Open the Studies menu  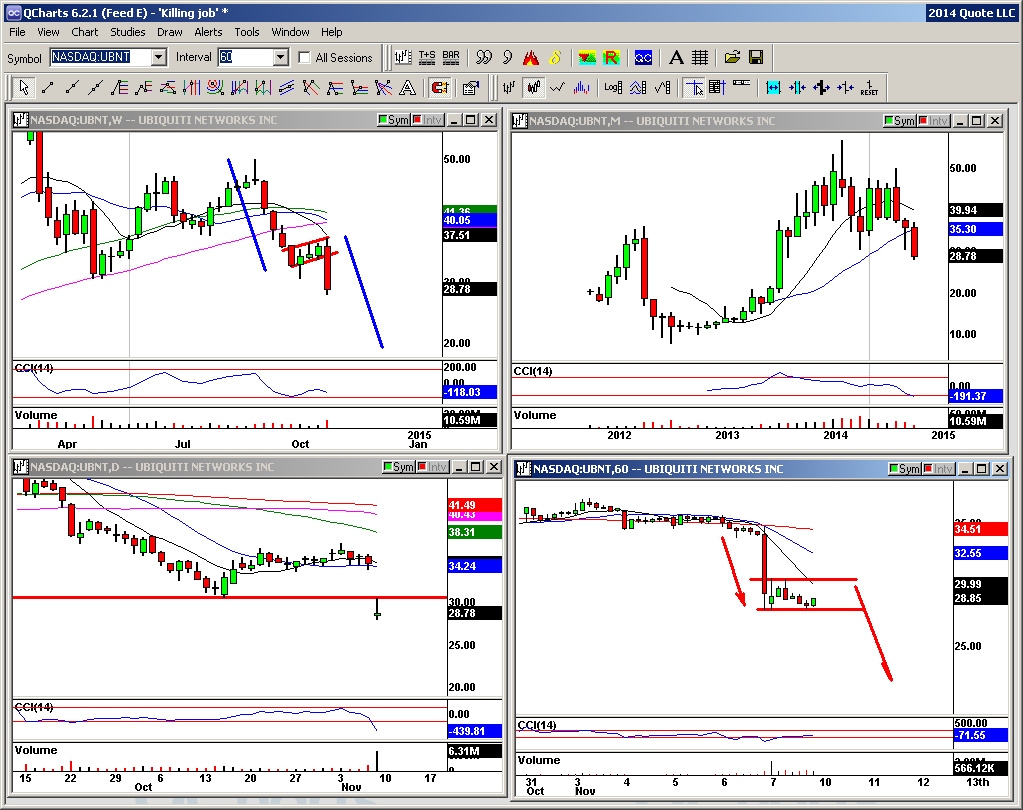click(128, 32)
